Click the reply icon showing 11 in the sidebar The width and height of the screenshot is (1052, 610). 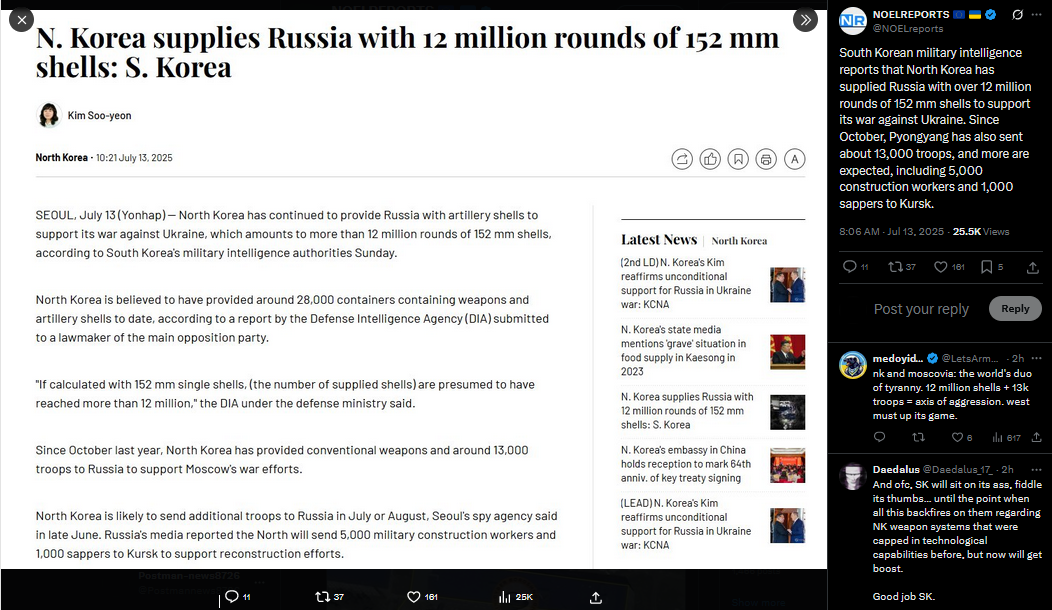[x=849, y=267]
